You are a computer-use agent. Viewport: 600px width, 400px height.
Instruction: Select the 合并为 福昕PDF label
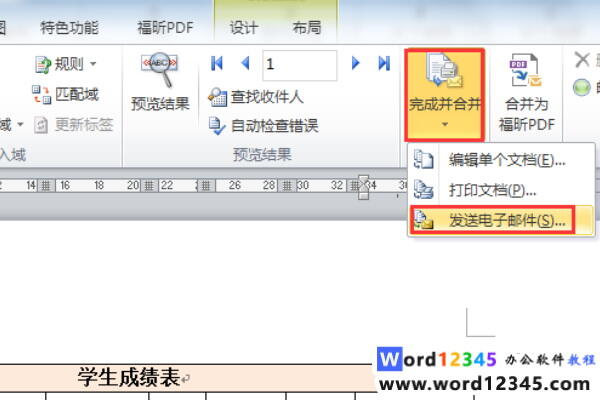point(527,114)
